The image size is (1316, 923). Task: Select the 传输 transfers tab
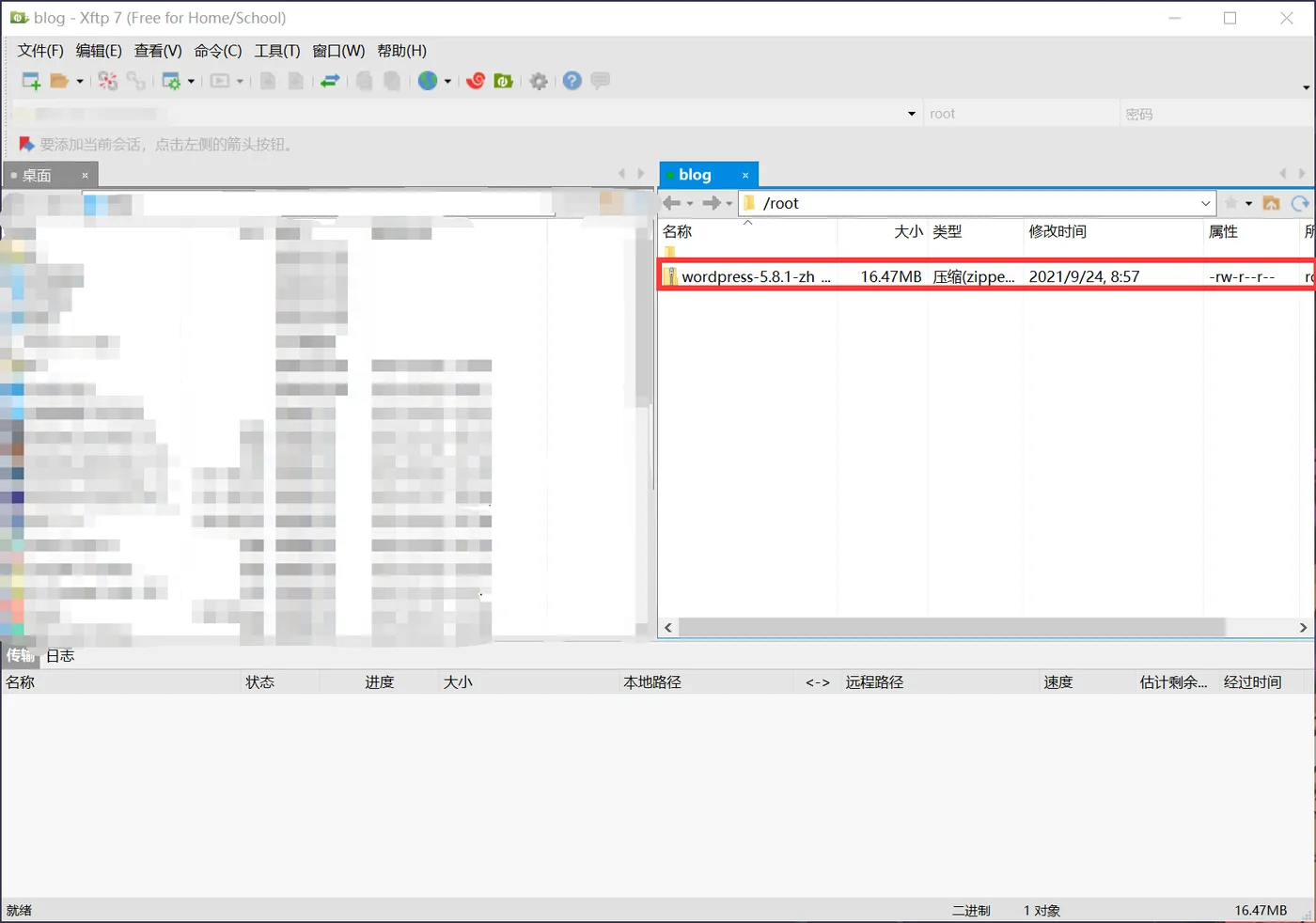(21, 655)
